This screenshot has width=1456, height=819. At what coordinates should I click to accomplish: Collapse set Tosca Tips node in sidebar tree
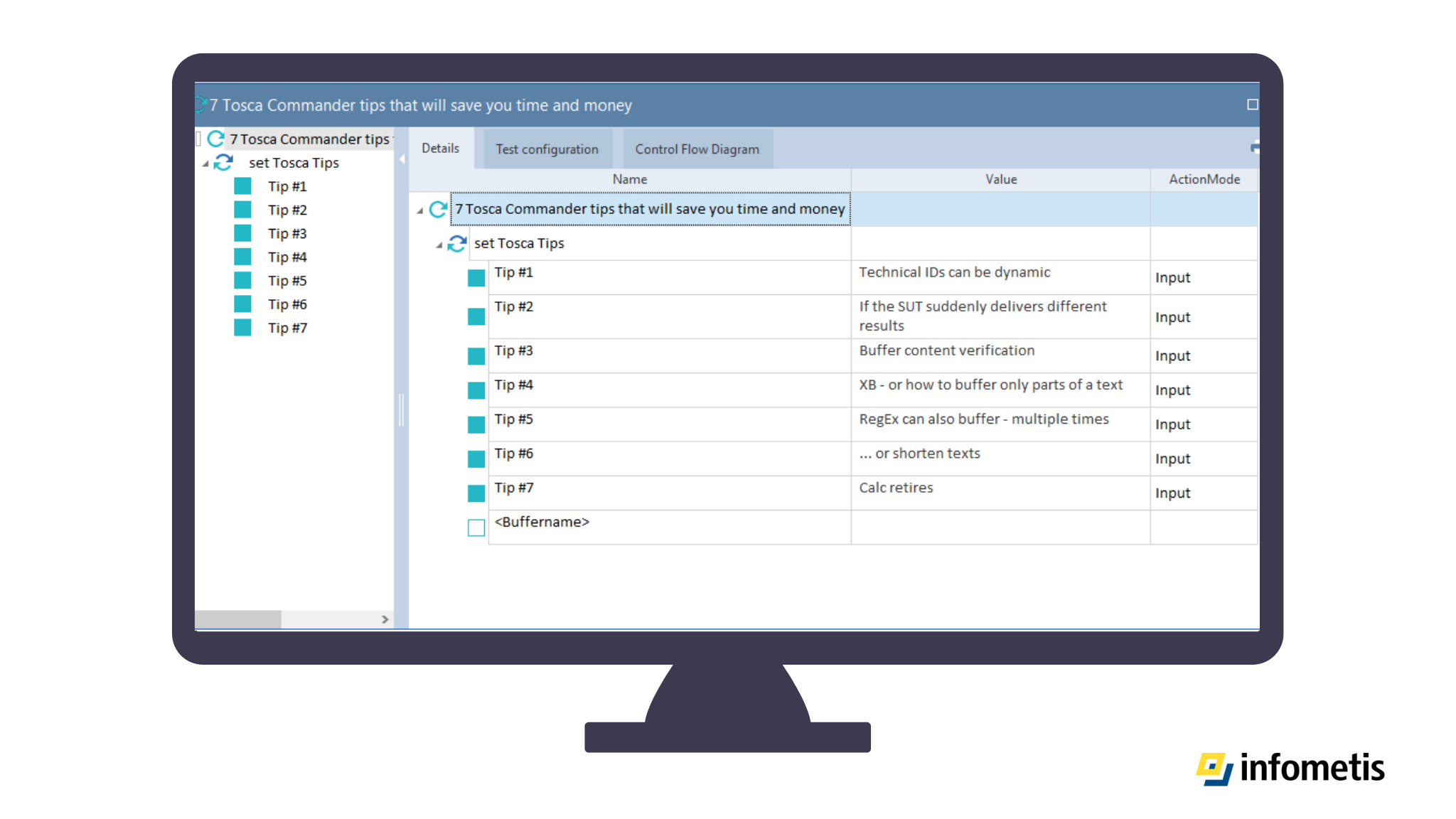[205, 164]
